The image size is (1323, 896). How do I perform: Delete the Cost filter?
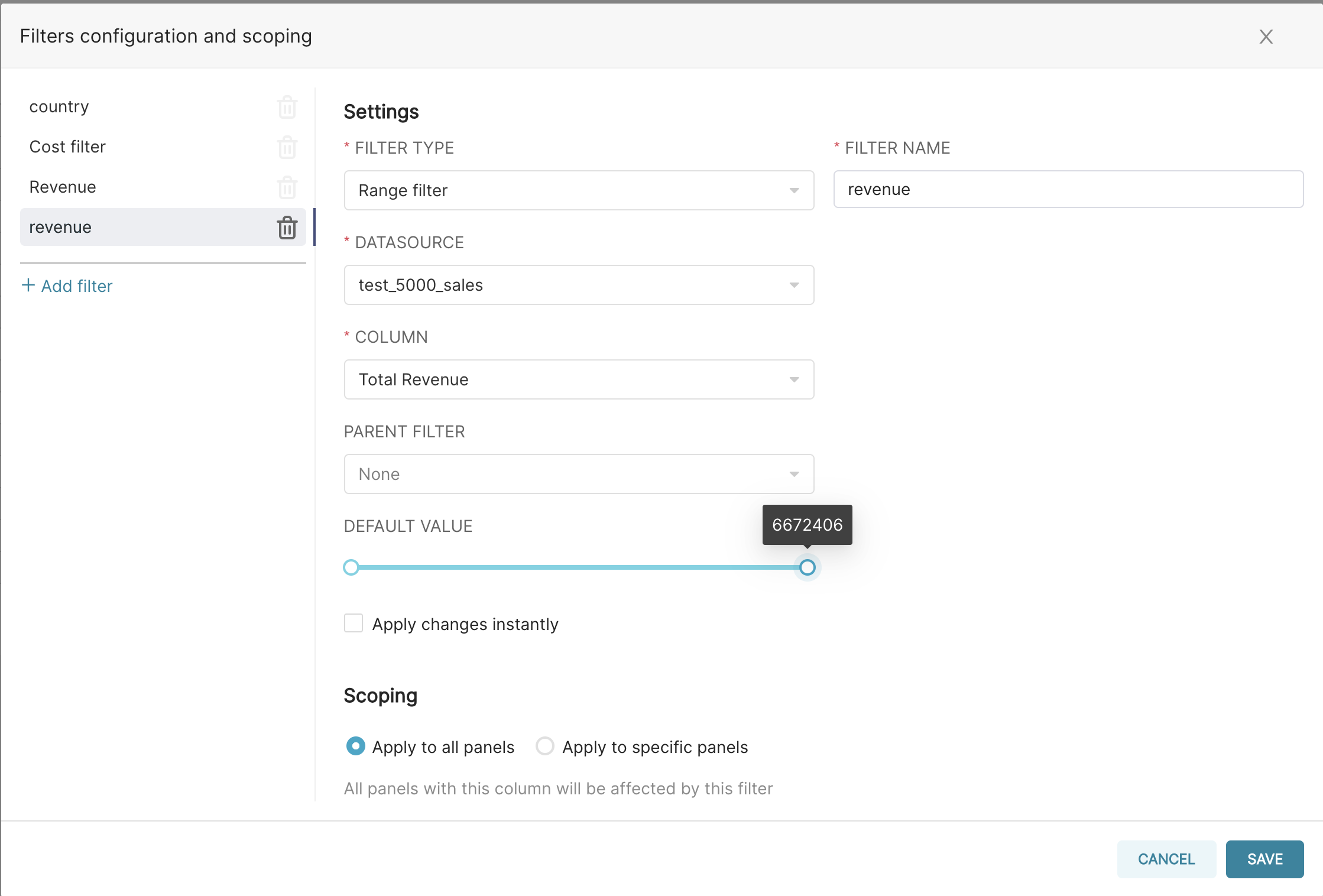(287, 147)
